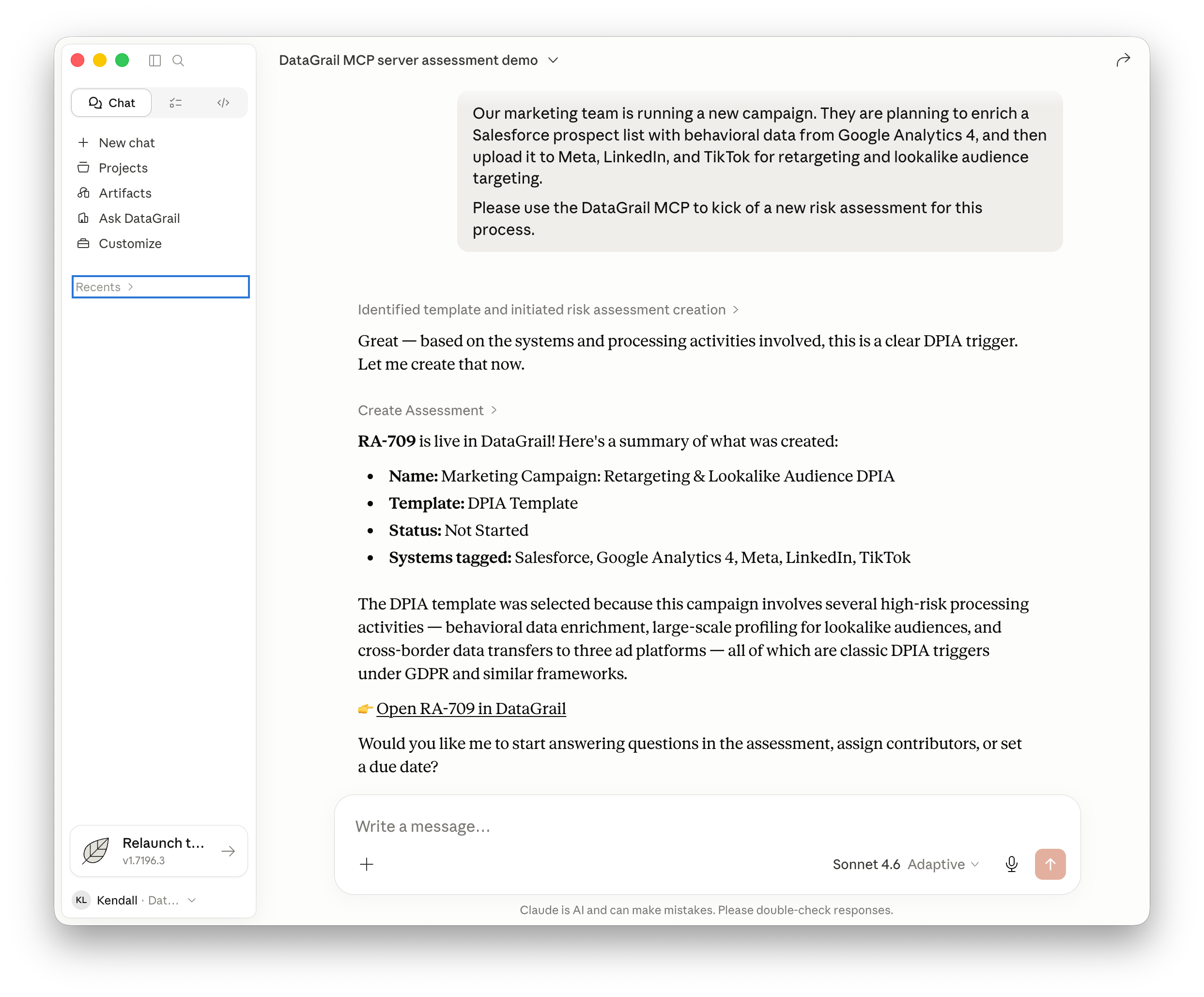
Task: Click the 'Systems tagged' bullet line
Action: [649, 558]
